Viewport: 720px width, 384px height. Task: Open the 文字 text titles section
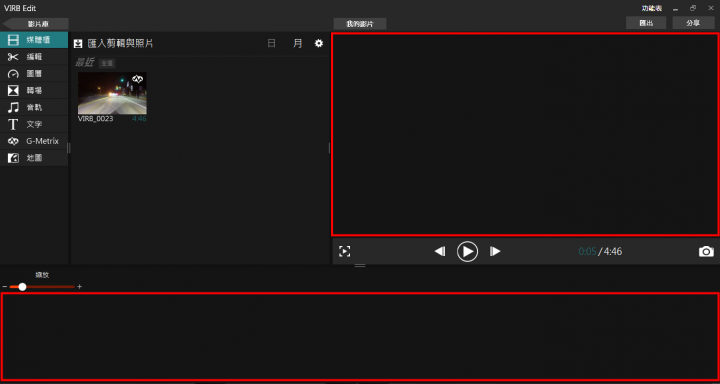pos(34,124)
